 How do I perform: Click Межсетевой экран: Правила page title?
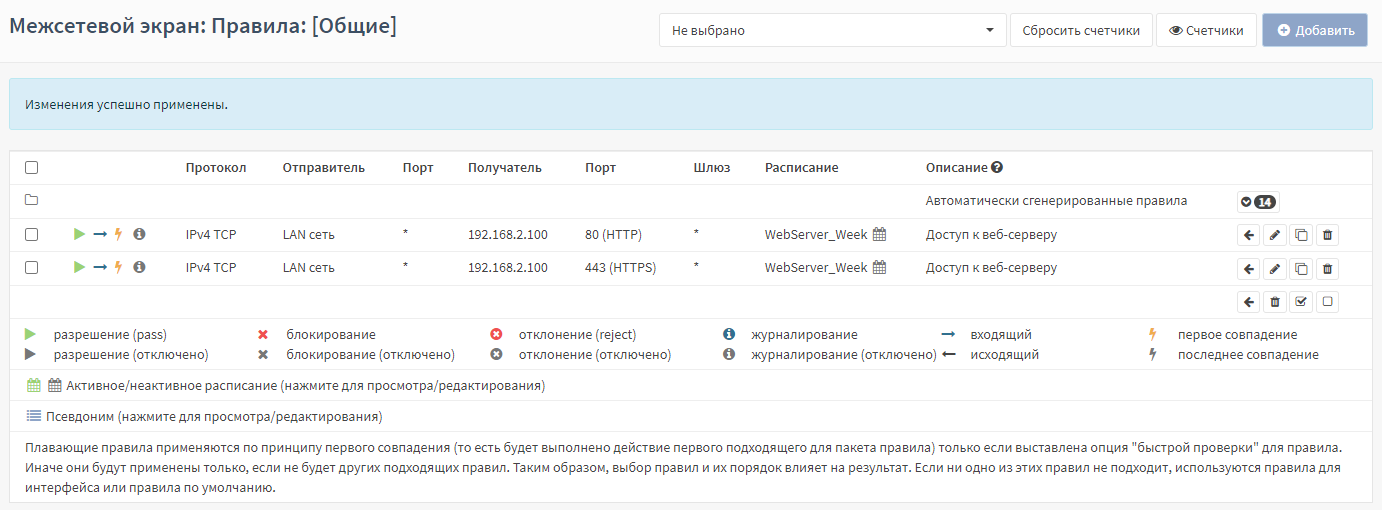pyautogui.click(x=203, y=26)
